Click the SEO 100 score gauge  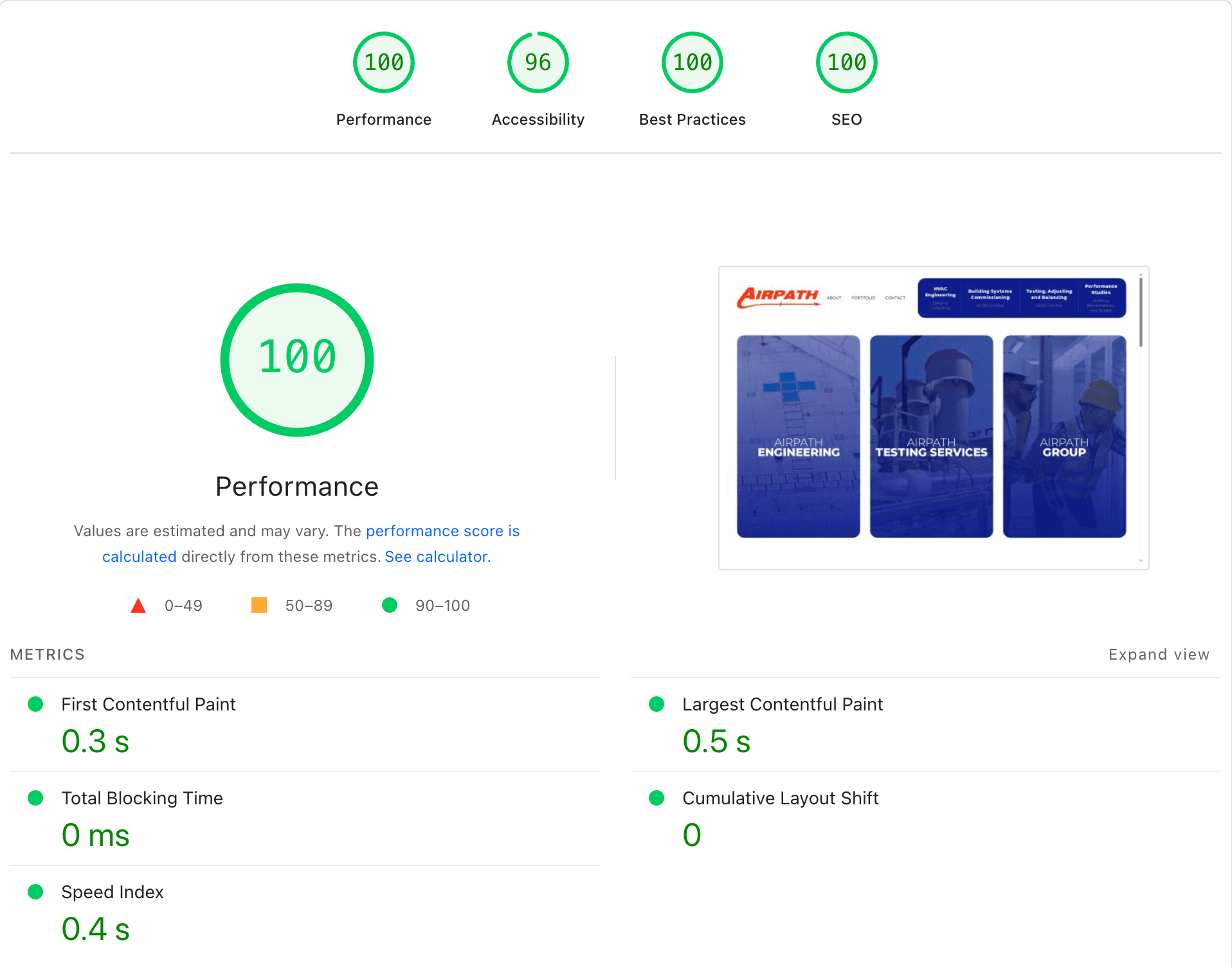point(847,62)
